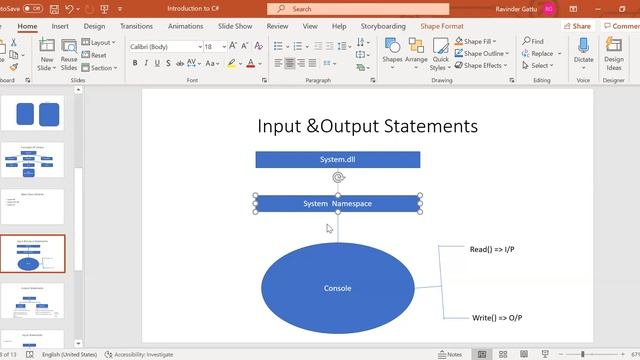Open the Transitions tab

coord(136,26)
